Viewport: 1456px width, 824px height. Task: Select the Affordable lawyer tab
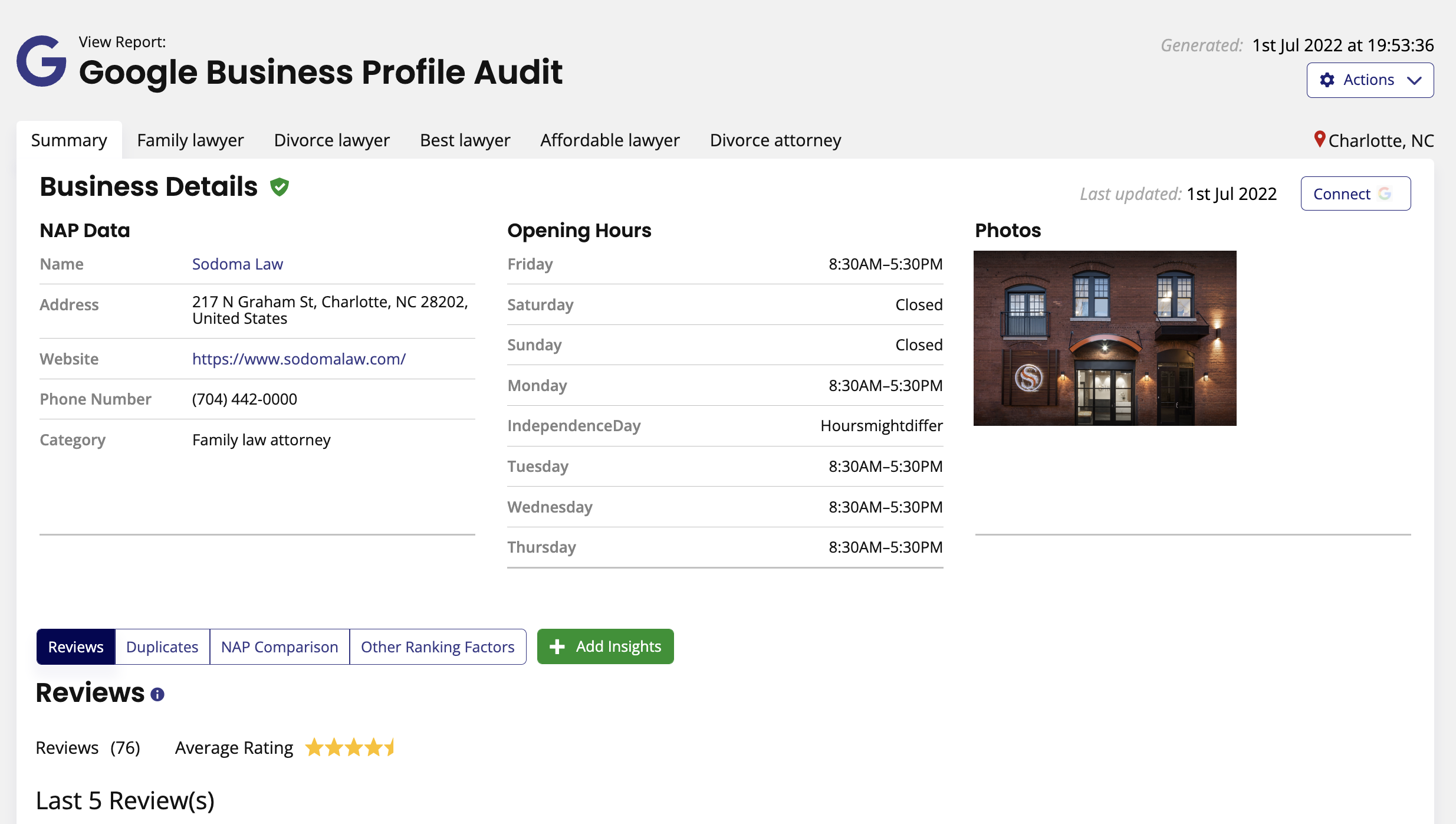coord(610,140)
